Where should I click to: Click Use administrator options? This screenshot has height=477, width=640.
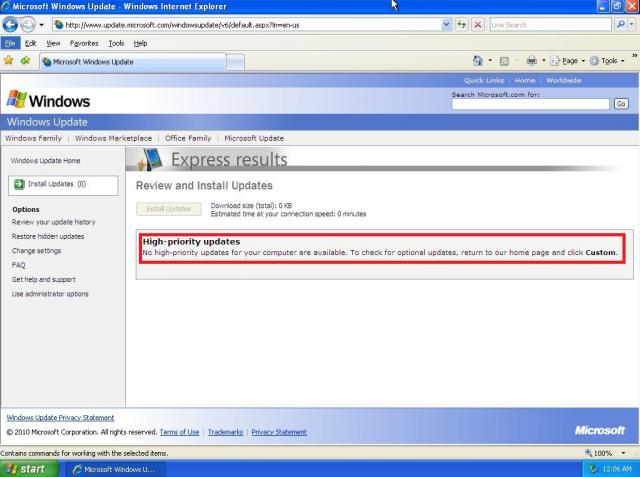[50, 294]
